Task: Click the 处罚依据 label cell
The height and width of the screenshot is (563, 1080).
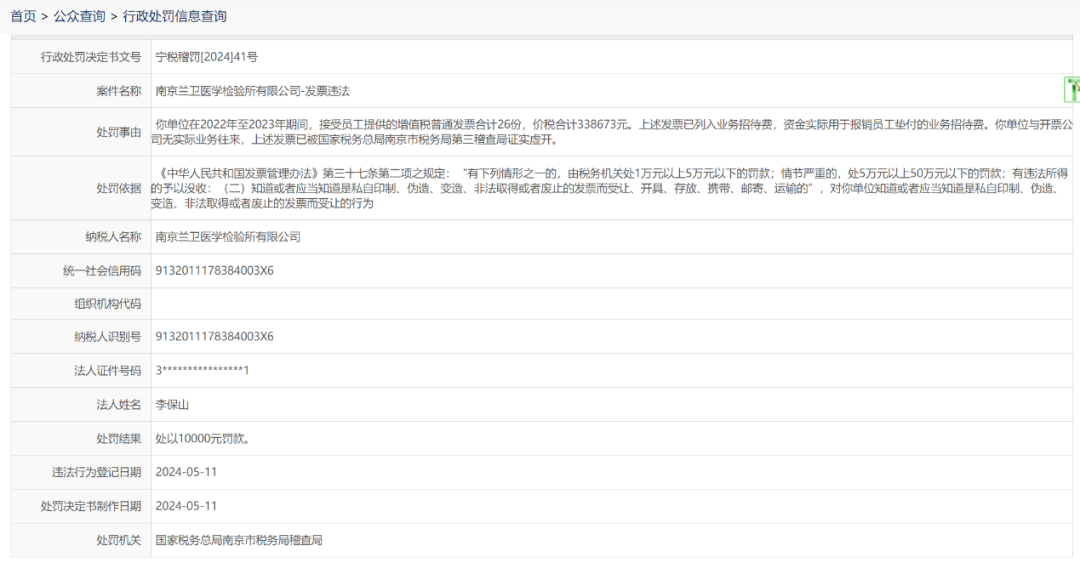Action: (x=81, y=188)
